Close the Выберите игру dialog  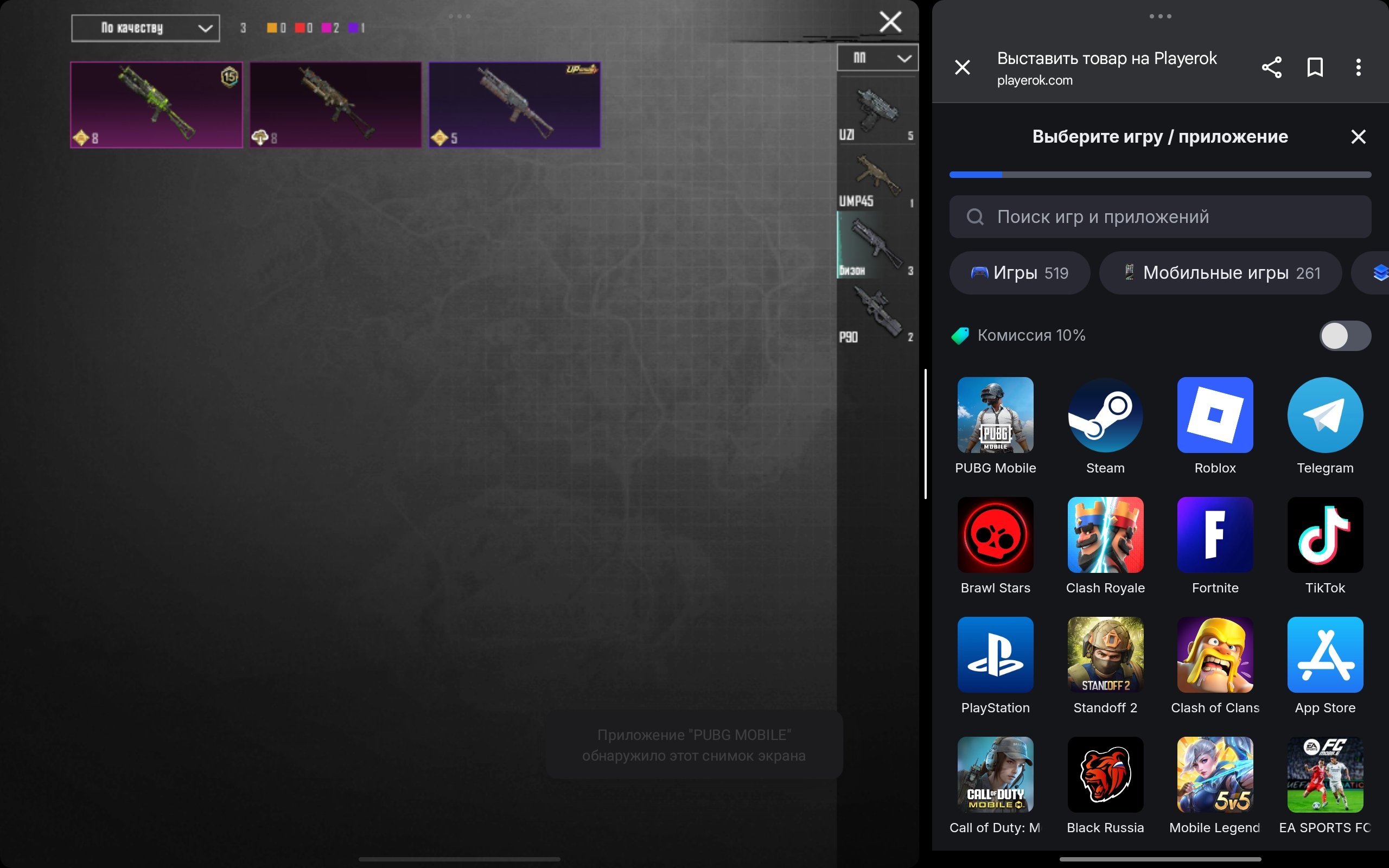coord(1358,137)
